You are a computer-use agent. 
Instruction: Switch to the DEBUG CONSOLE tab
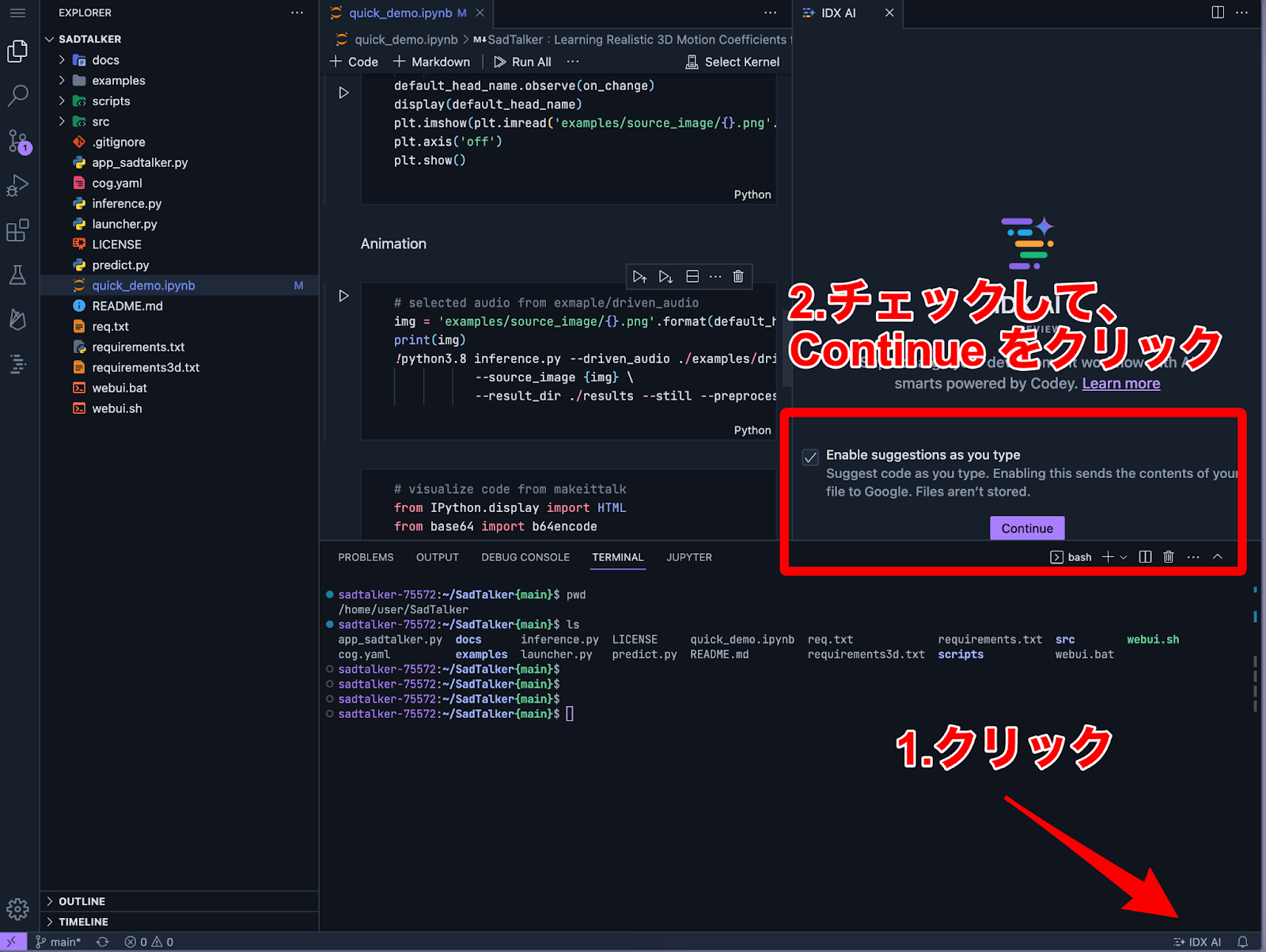click(x=525, y=557)
